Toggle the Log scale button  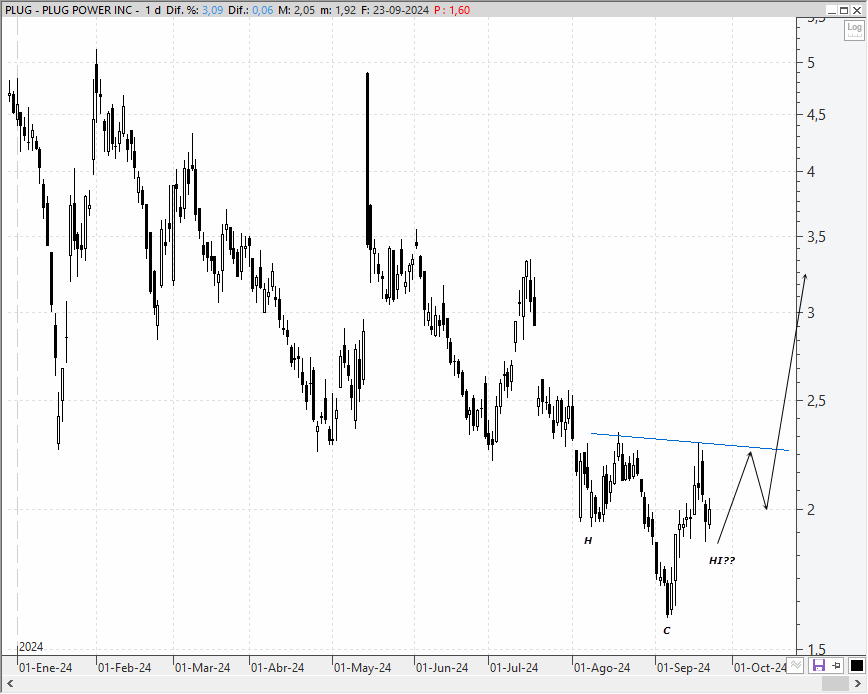coord(854,30)
